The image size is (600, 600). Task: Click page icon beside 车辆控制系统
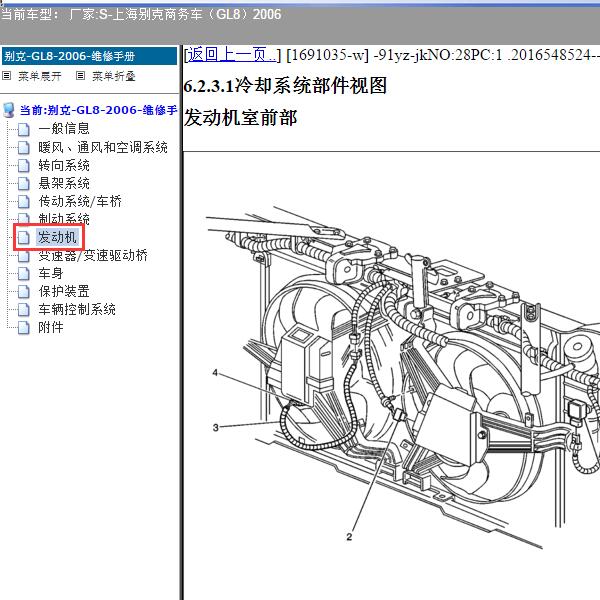click(24, 310)
